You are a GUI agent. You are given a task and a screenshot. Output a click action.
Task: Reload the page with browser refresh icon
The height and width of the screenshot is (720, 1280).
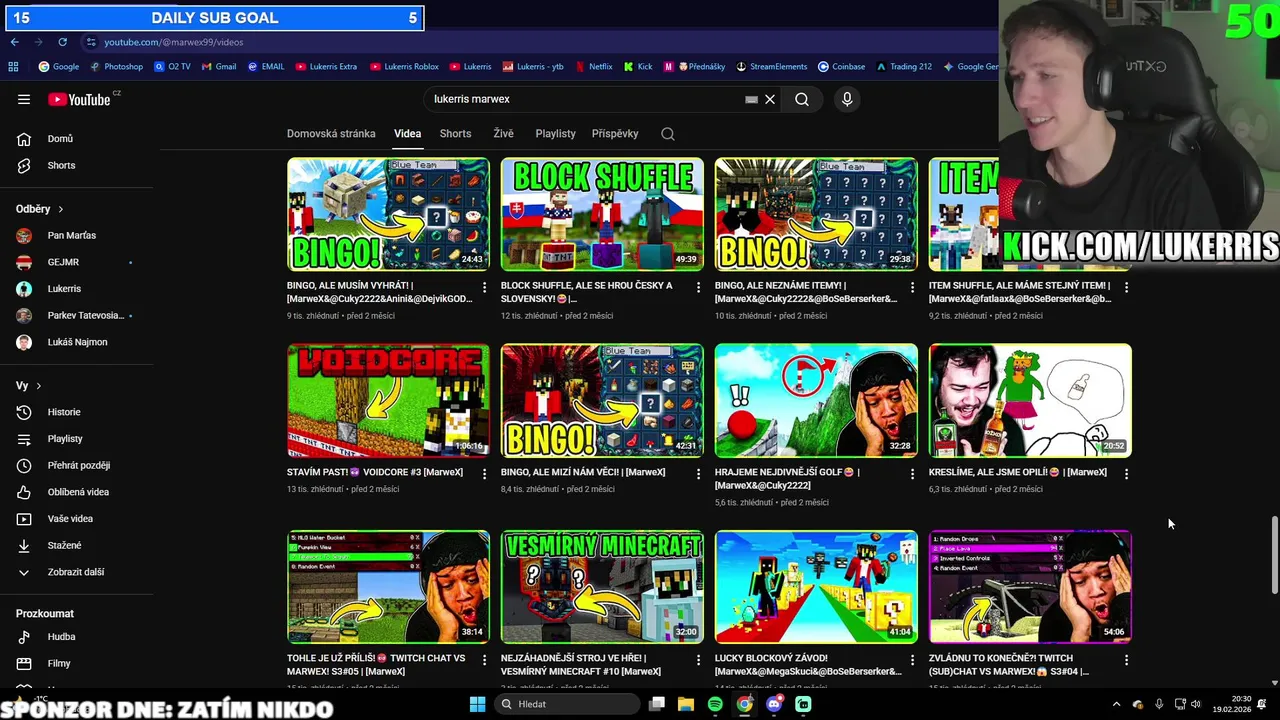click(x=62, y=42)
